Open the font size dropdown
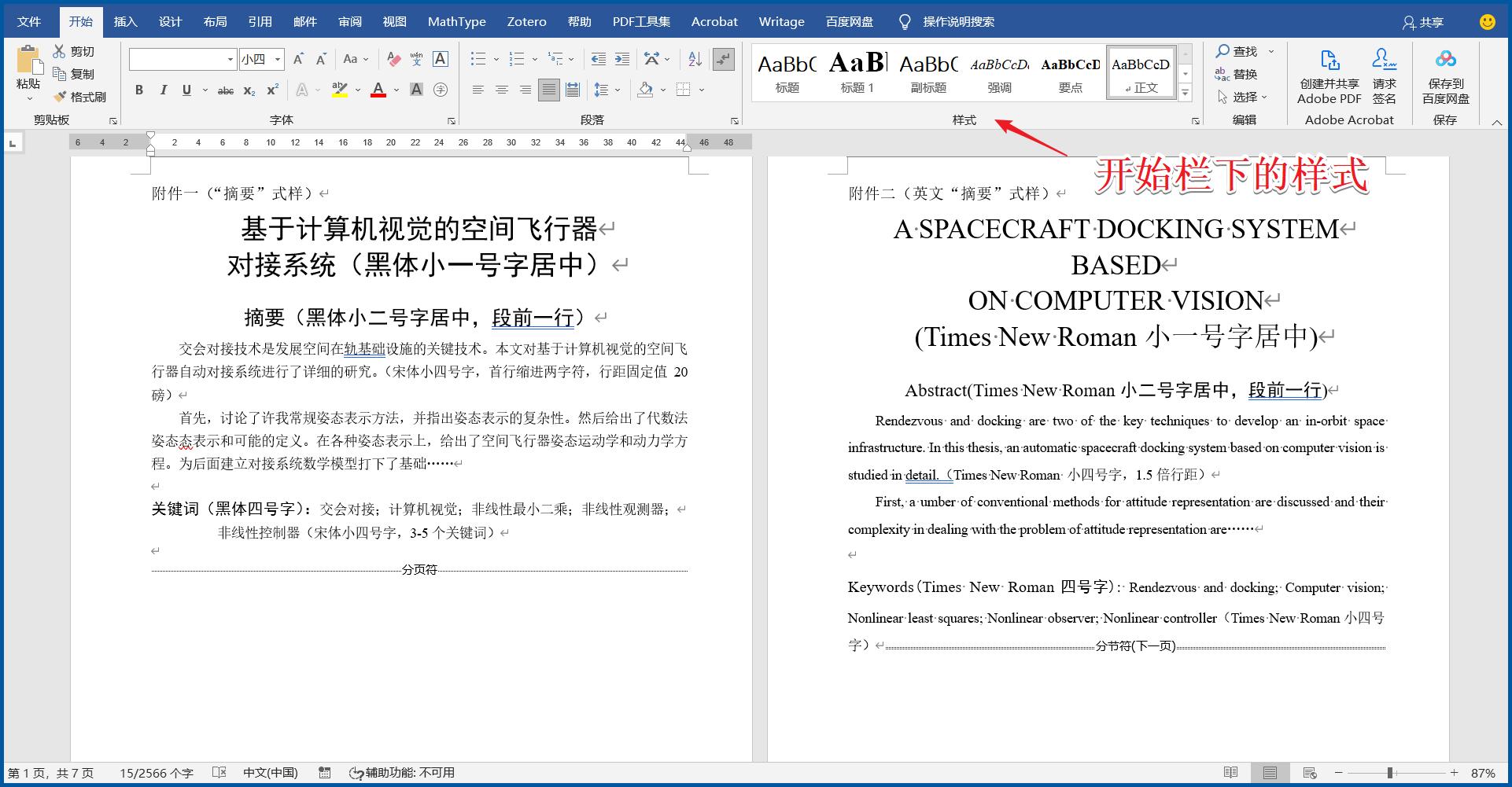The height and width of the screenshot is (787, 1512). coord(277,58)
